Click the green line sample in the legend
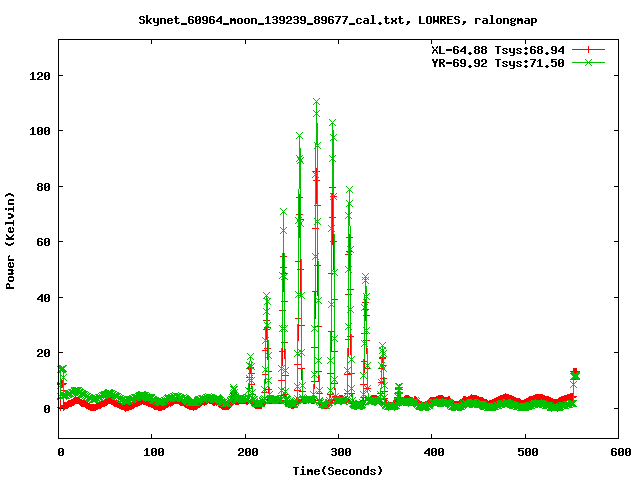The image size is (640, 480). click(590, 62)
